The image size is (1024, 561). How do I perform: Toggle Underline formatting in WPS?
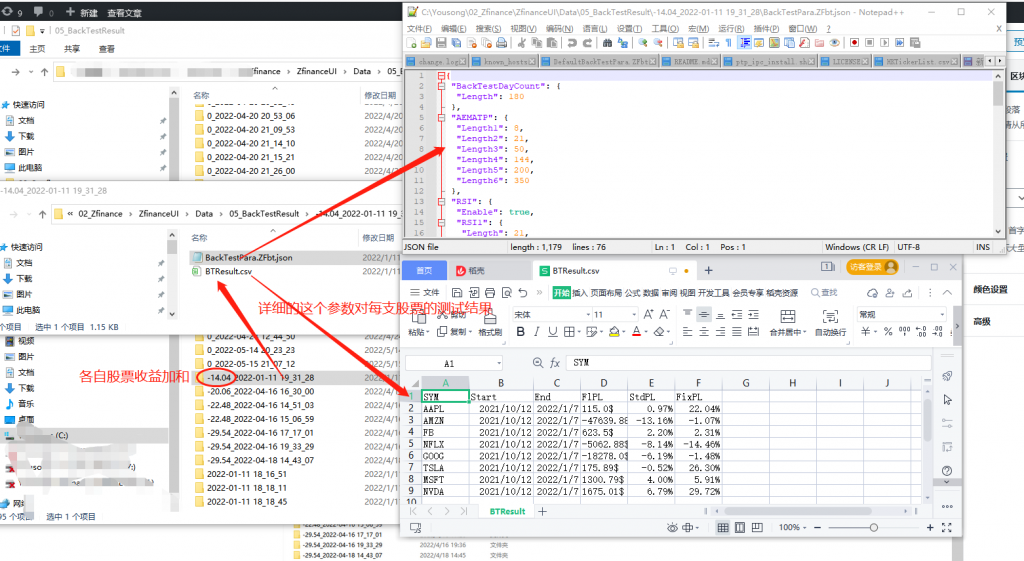552,332
